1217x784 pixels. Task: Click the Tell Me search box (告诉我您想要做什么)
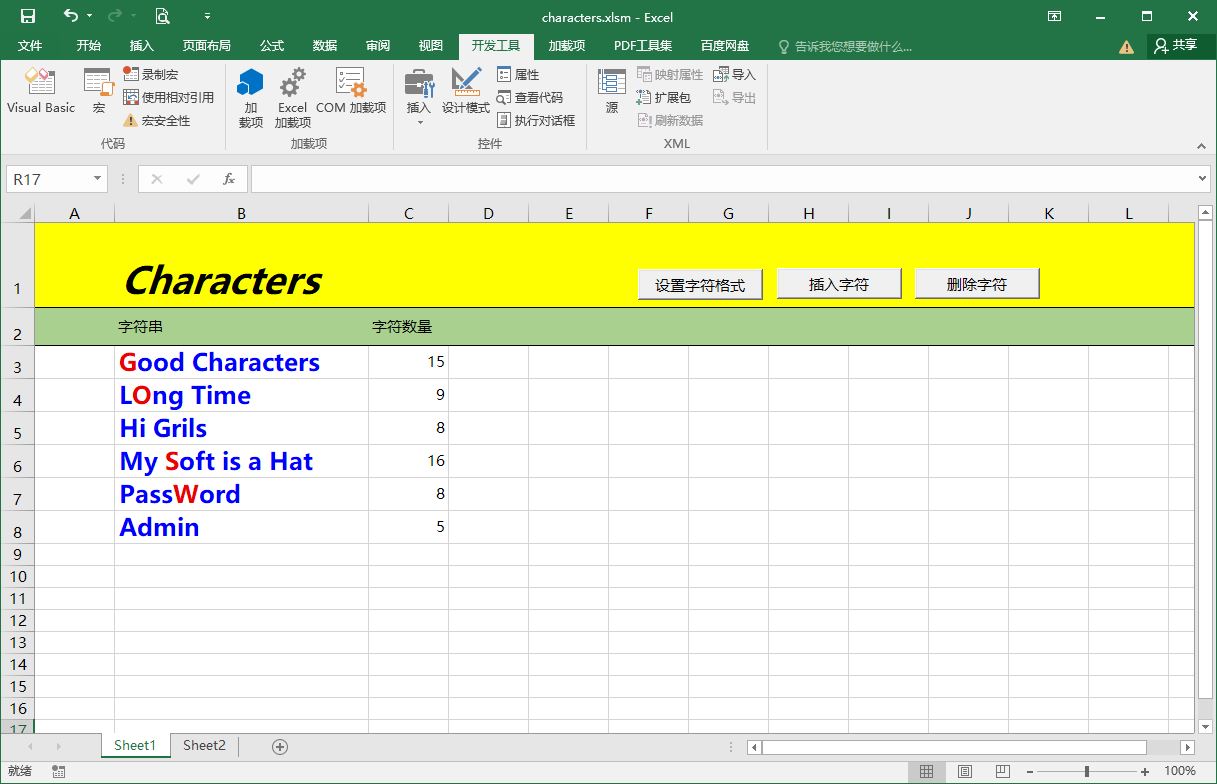click(x=845, y=46)
